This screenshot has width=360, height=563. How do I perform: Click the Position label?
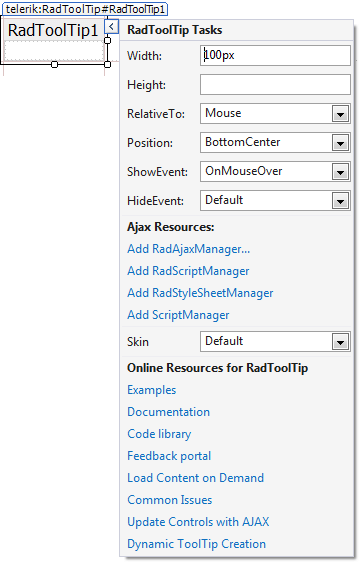tap(150, 143)
